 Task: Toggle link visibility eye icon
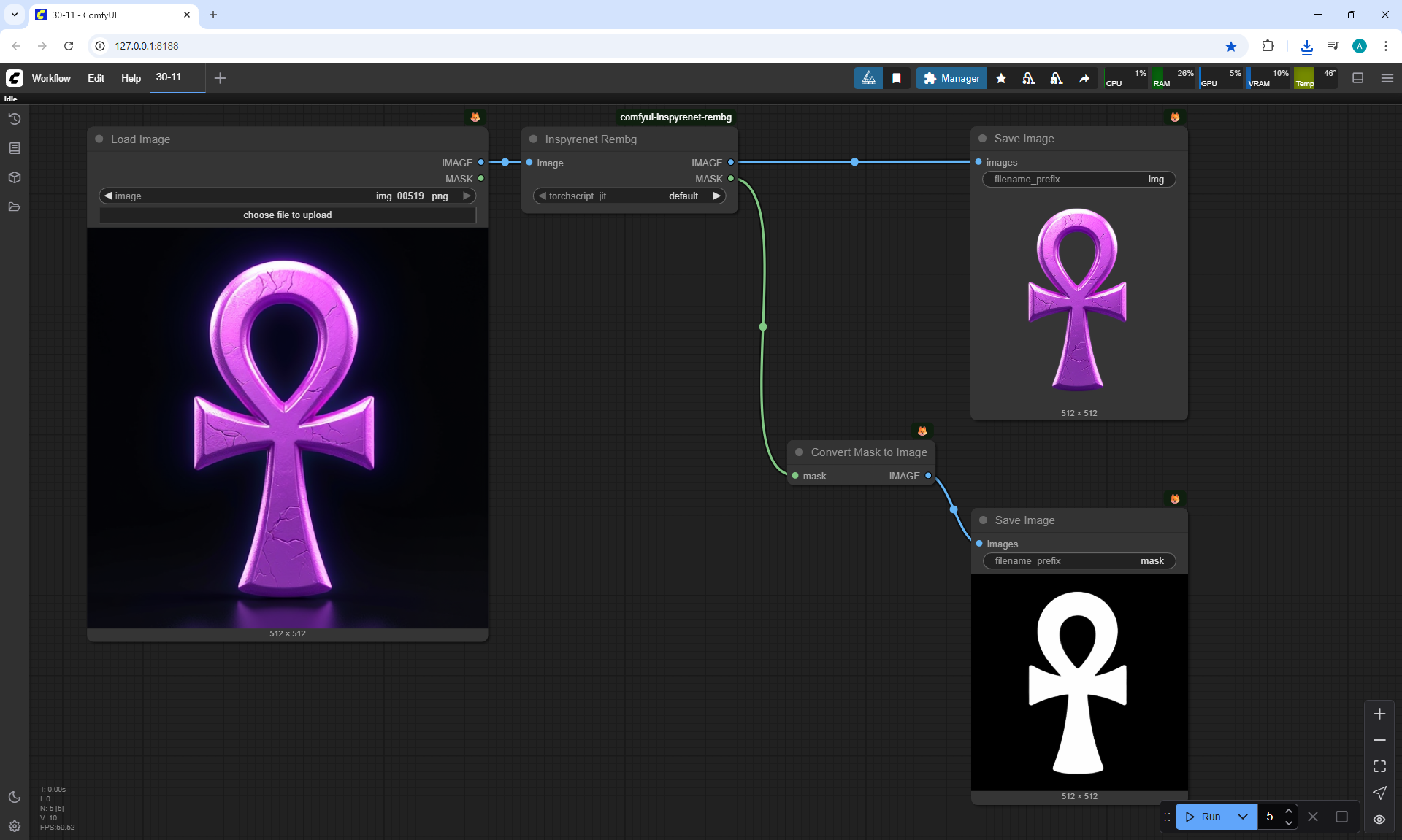tap(1379, 819)
